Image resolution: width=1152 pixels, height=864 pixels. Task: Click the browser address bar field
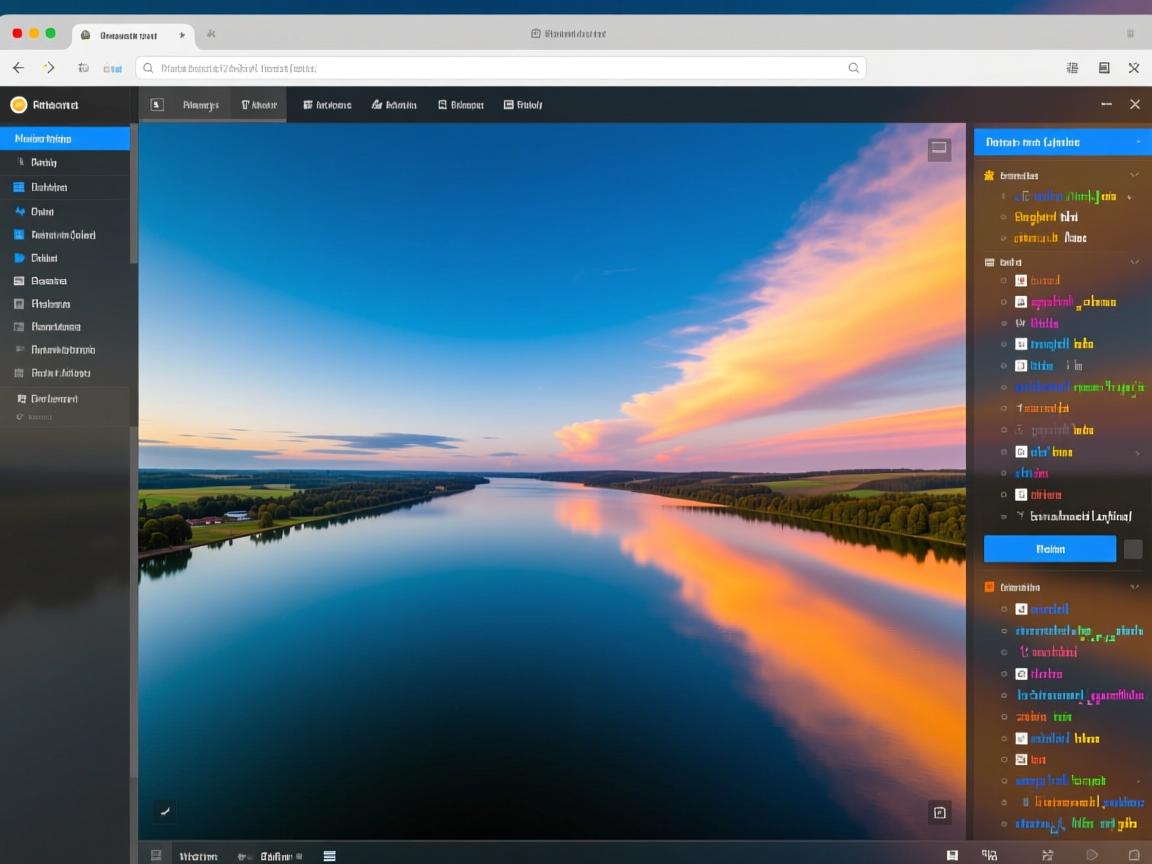[x=500, y=68]
